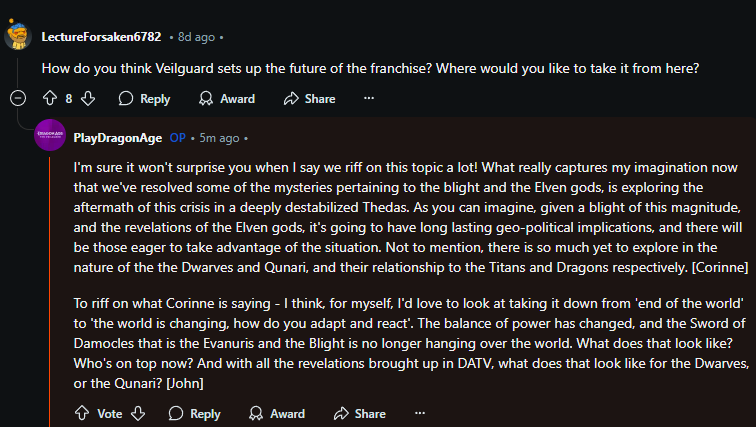The height and width of the screenshot is (427, 756).
Task: Share the PlayDragonAge comment
Action: (359, 414)
